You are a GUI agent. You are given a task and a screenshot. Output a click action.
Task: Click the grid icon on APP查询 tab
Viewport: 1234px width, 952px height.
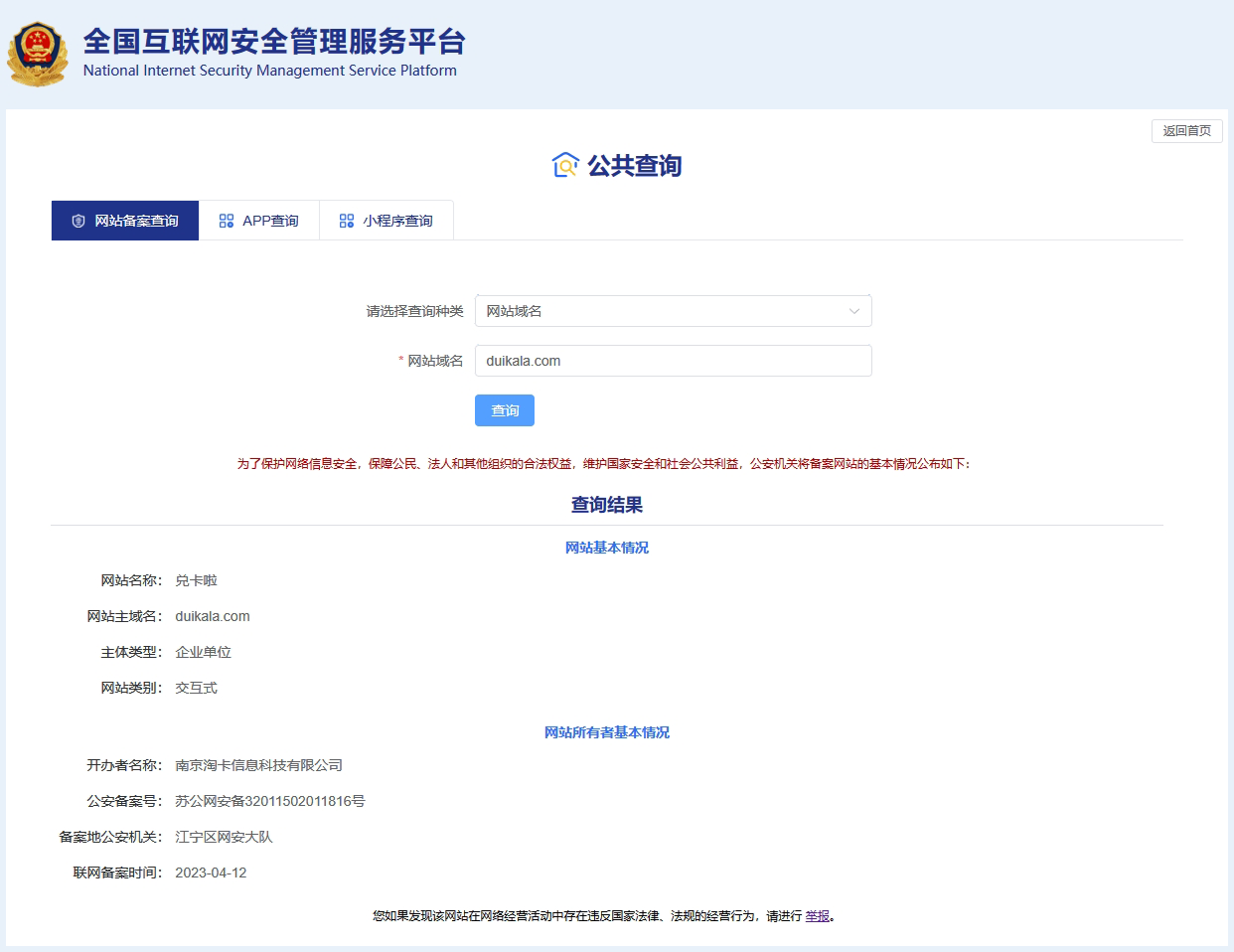pyautogui.click(x=227, y=221)
